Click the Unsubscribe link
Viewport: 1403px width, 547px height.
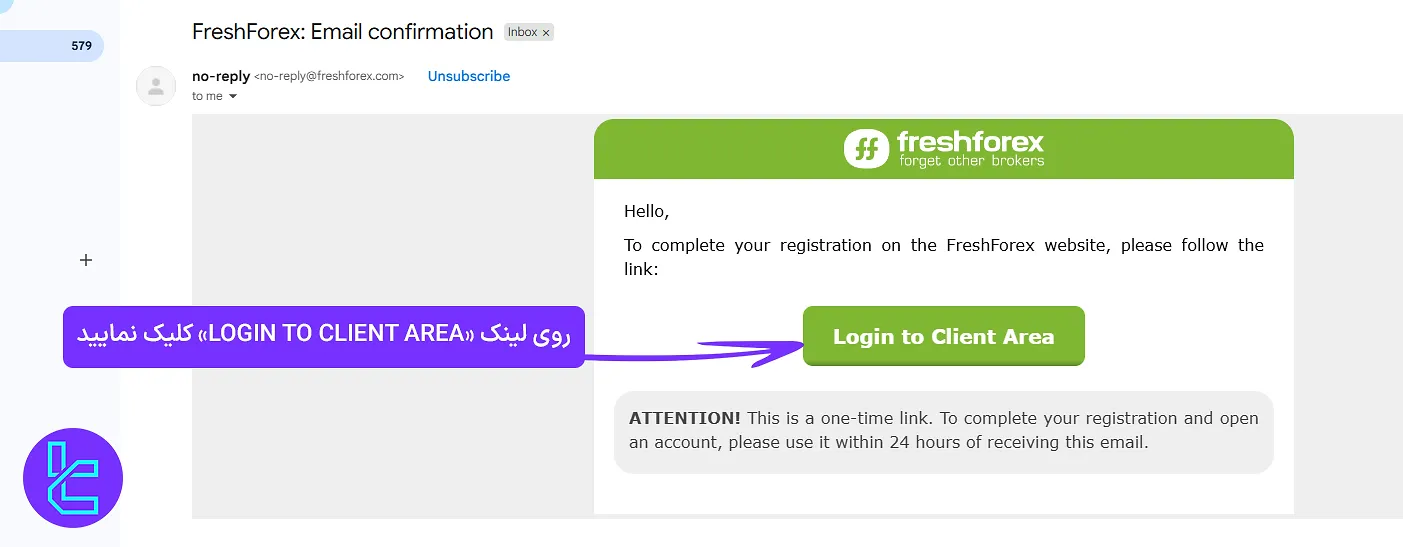469,76
